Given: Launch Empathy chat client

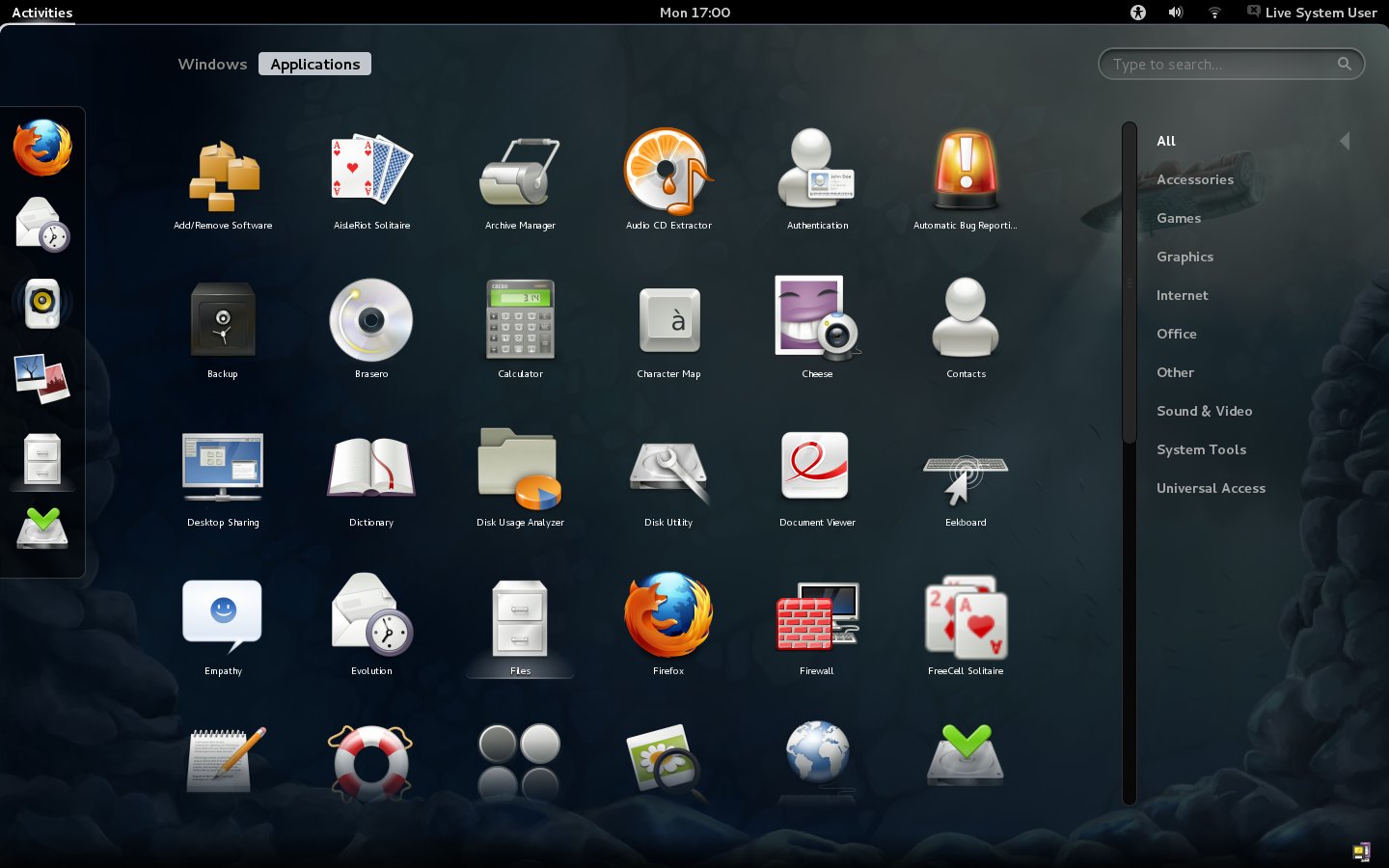Looking at the screenshot, I should point(223,617).
